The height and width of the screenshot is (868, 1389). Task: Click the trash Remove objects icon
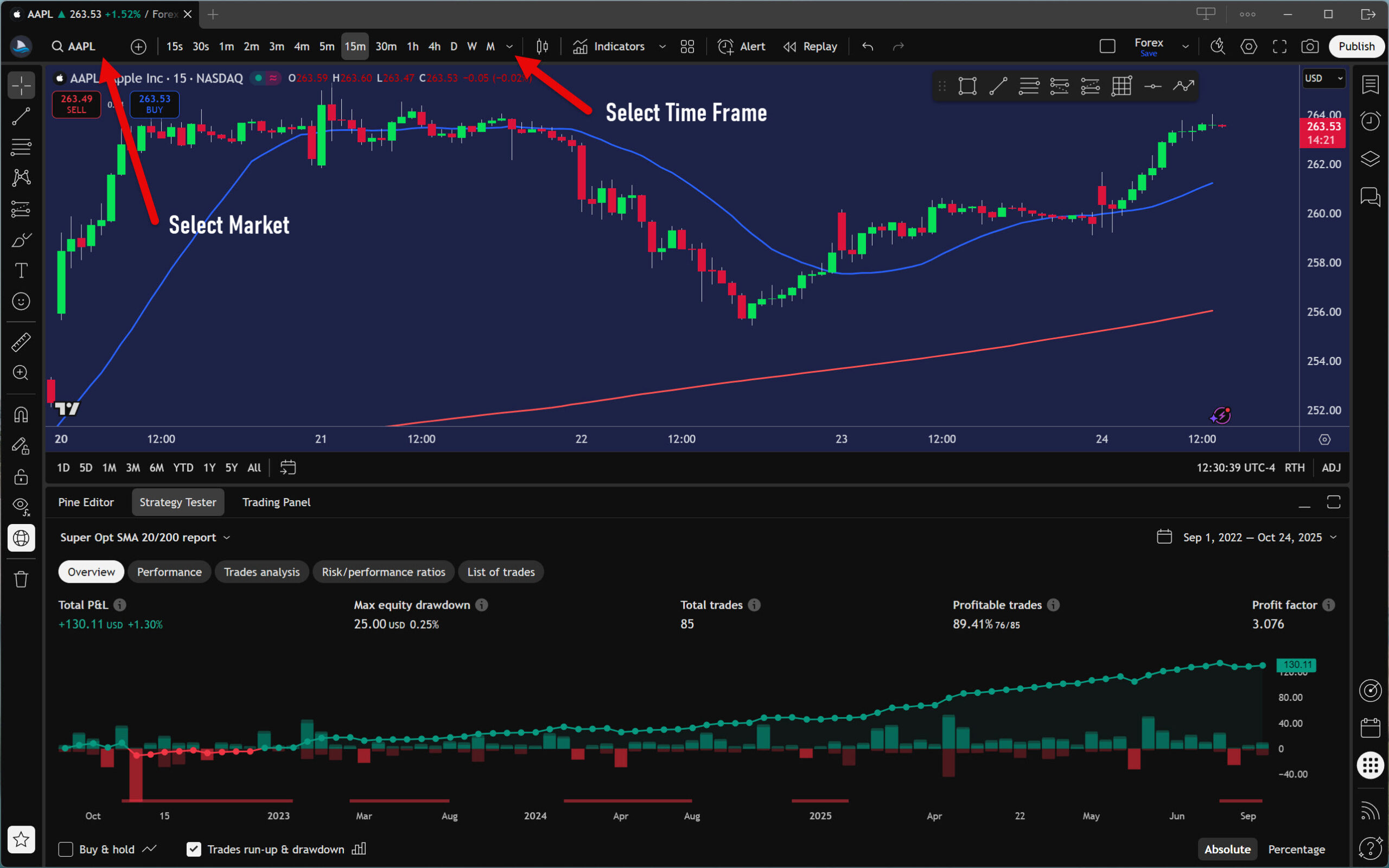click(x=21, y=579)
